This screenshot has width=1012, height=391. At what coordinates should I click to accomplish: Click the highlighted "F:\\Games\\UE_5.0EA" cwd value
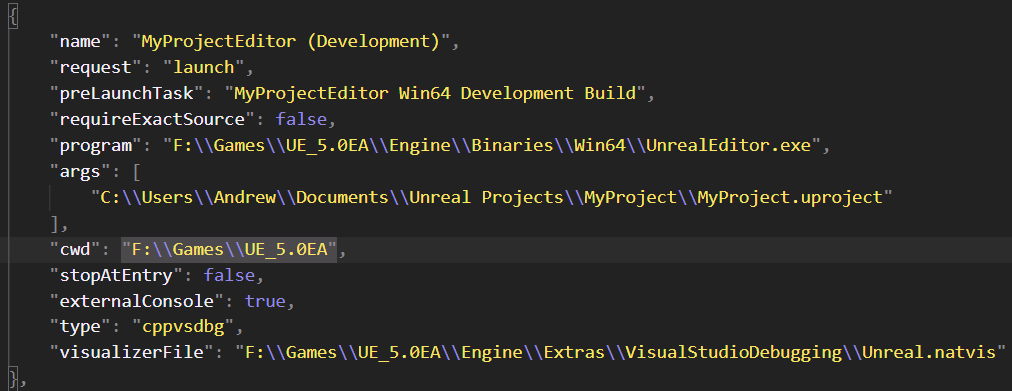tap(229, 249)
